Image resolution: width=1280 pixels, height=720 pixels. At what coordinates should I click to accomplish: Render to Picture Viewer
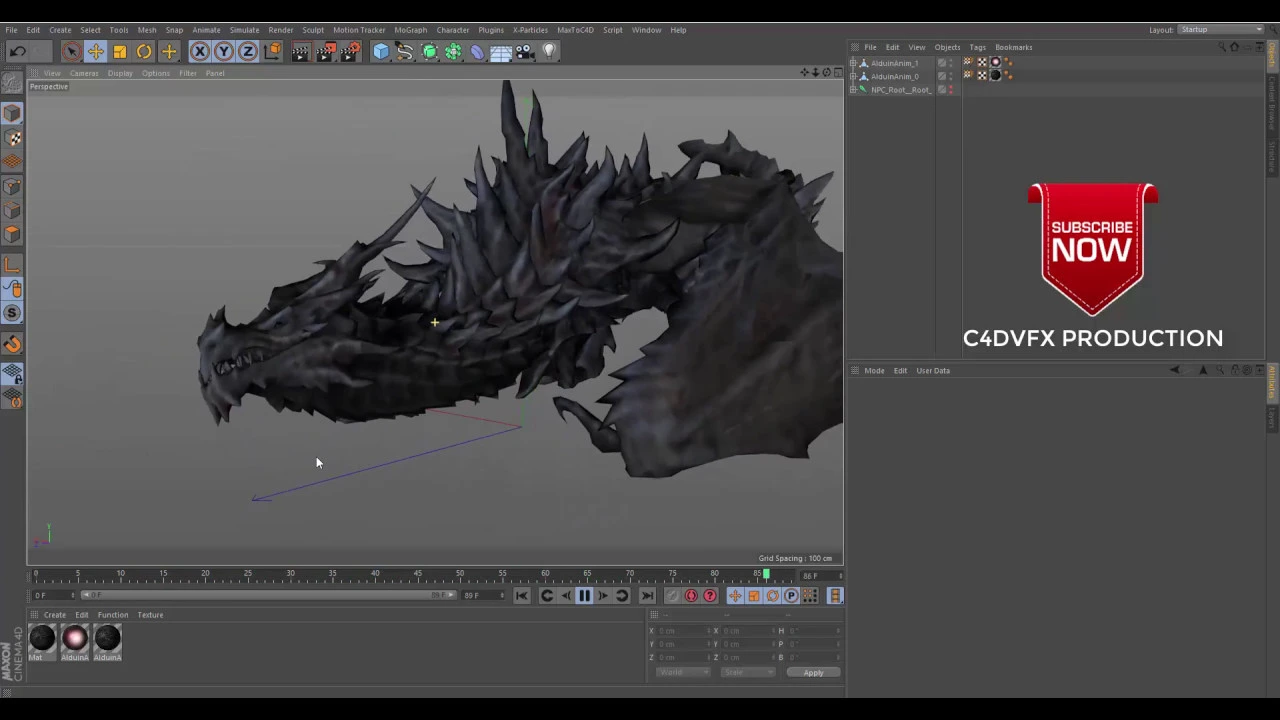tap(325, 52)
